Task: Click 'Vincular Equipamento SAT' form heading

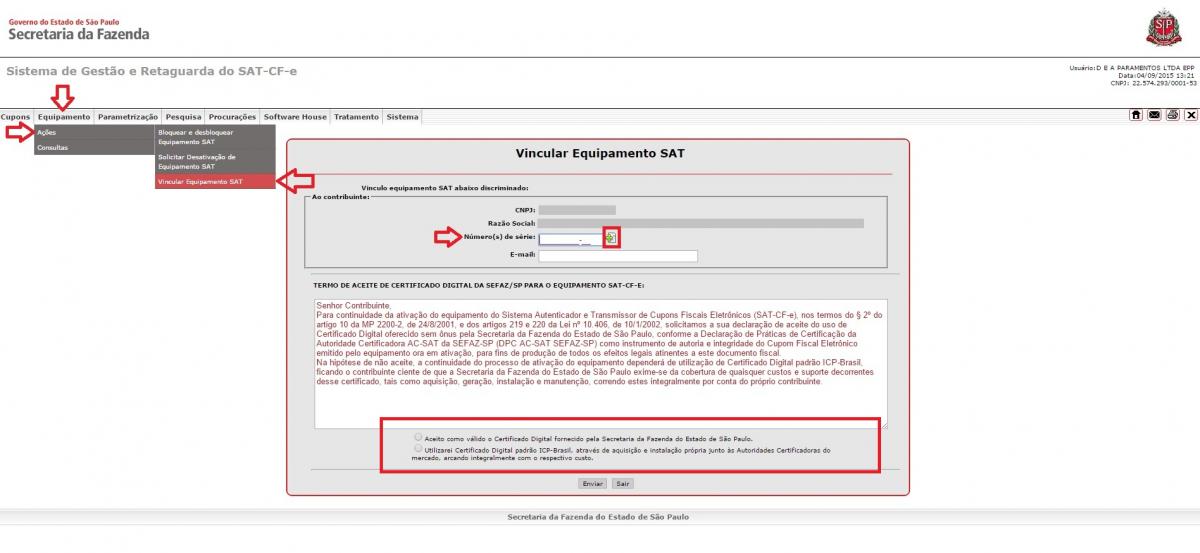Action: 600,154
